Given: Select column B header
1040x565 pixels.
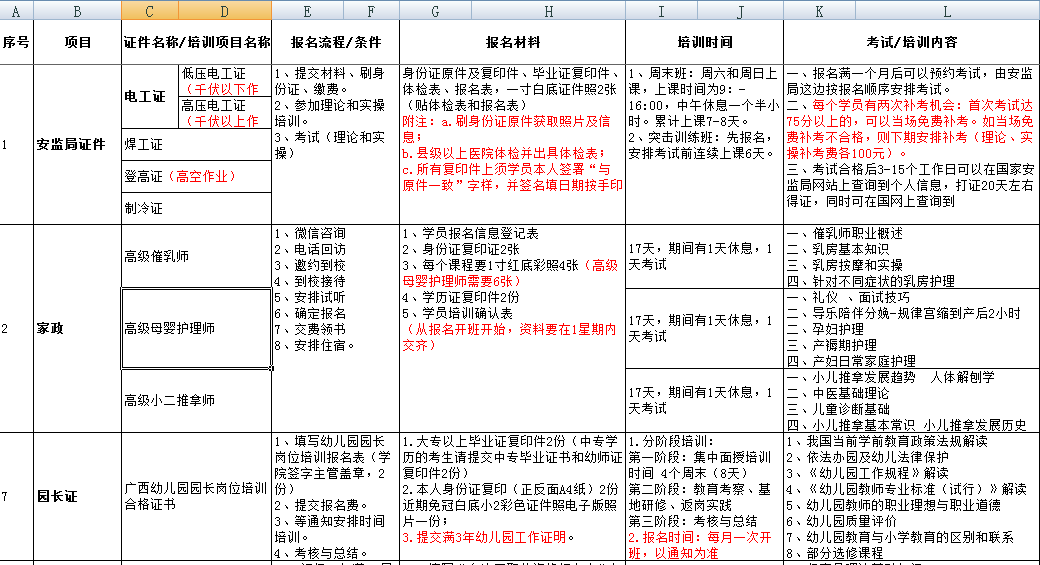Looking at the screenshot, I should [x=77, y=10].
